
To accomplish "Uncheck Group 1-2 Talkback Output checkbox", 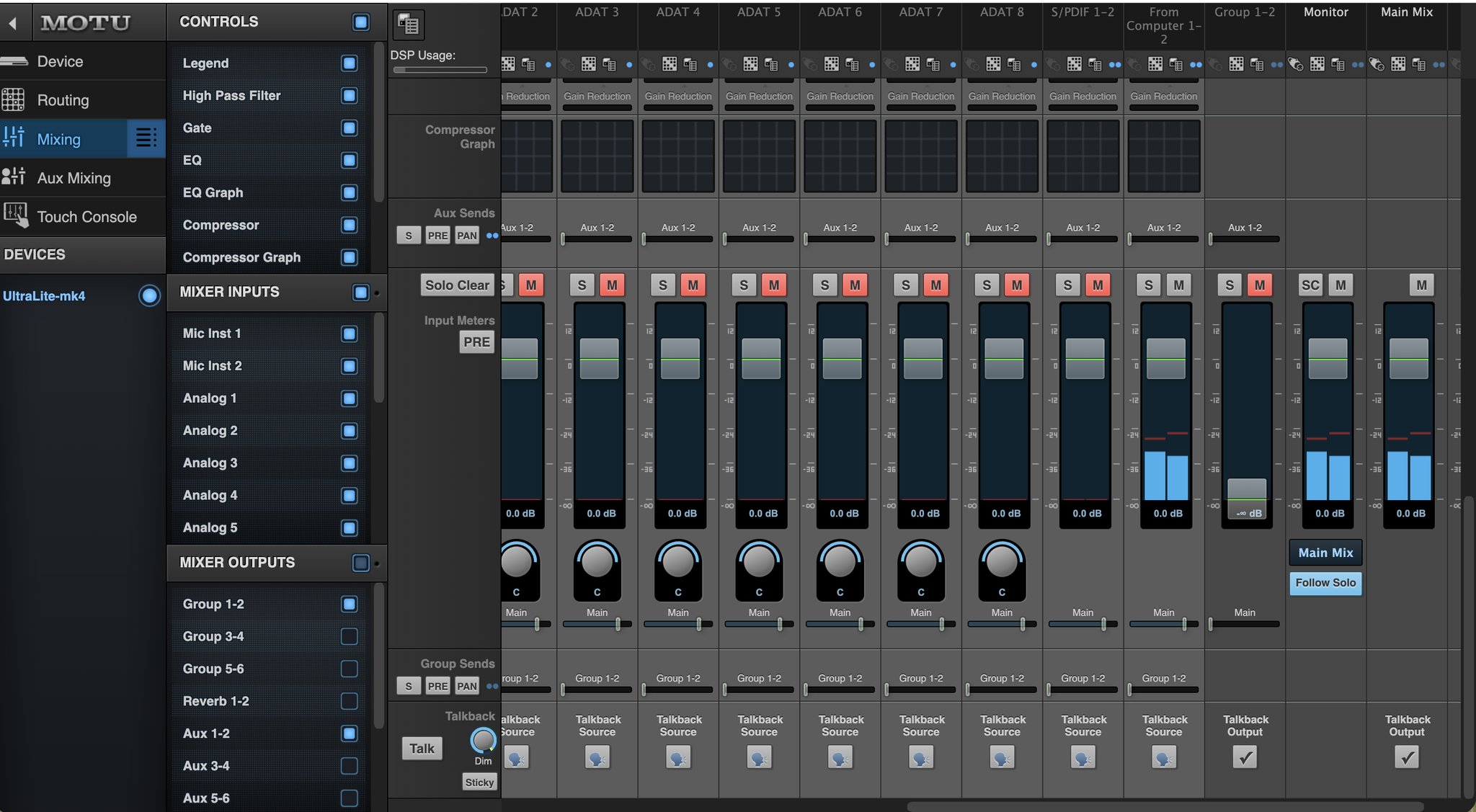I will coord(1245,757).
